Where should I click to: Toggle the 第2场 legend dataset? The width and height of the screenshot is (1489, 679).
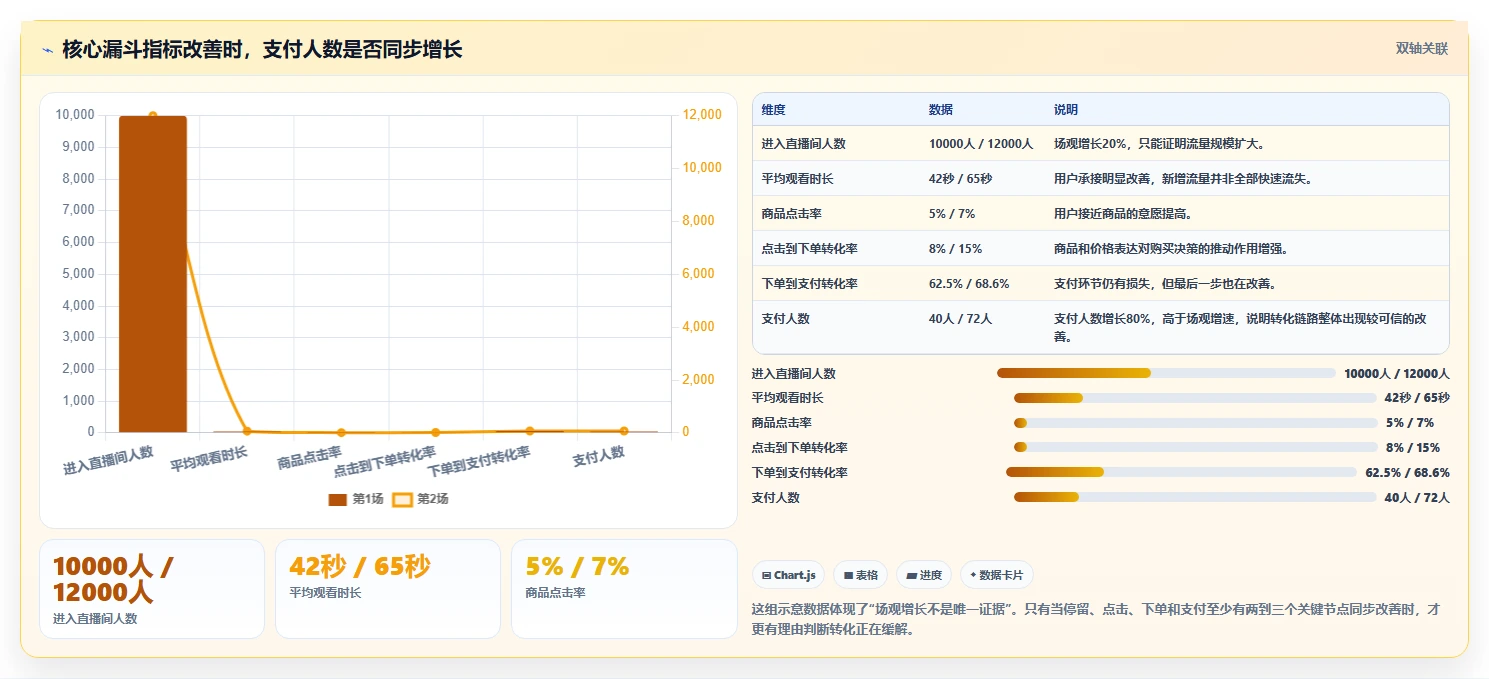(x=420, y=499)
